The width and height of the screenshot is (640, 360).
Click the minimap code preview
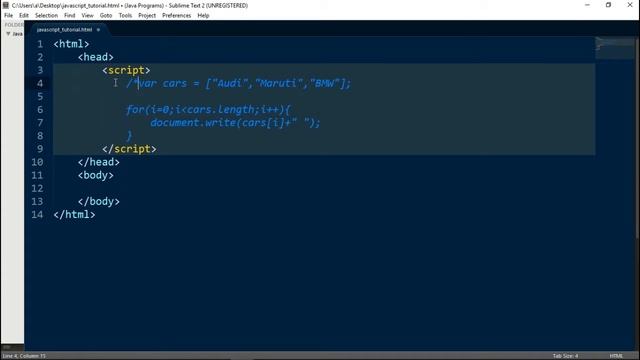pyautogui.click(x=615, y=48)
